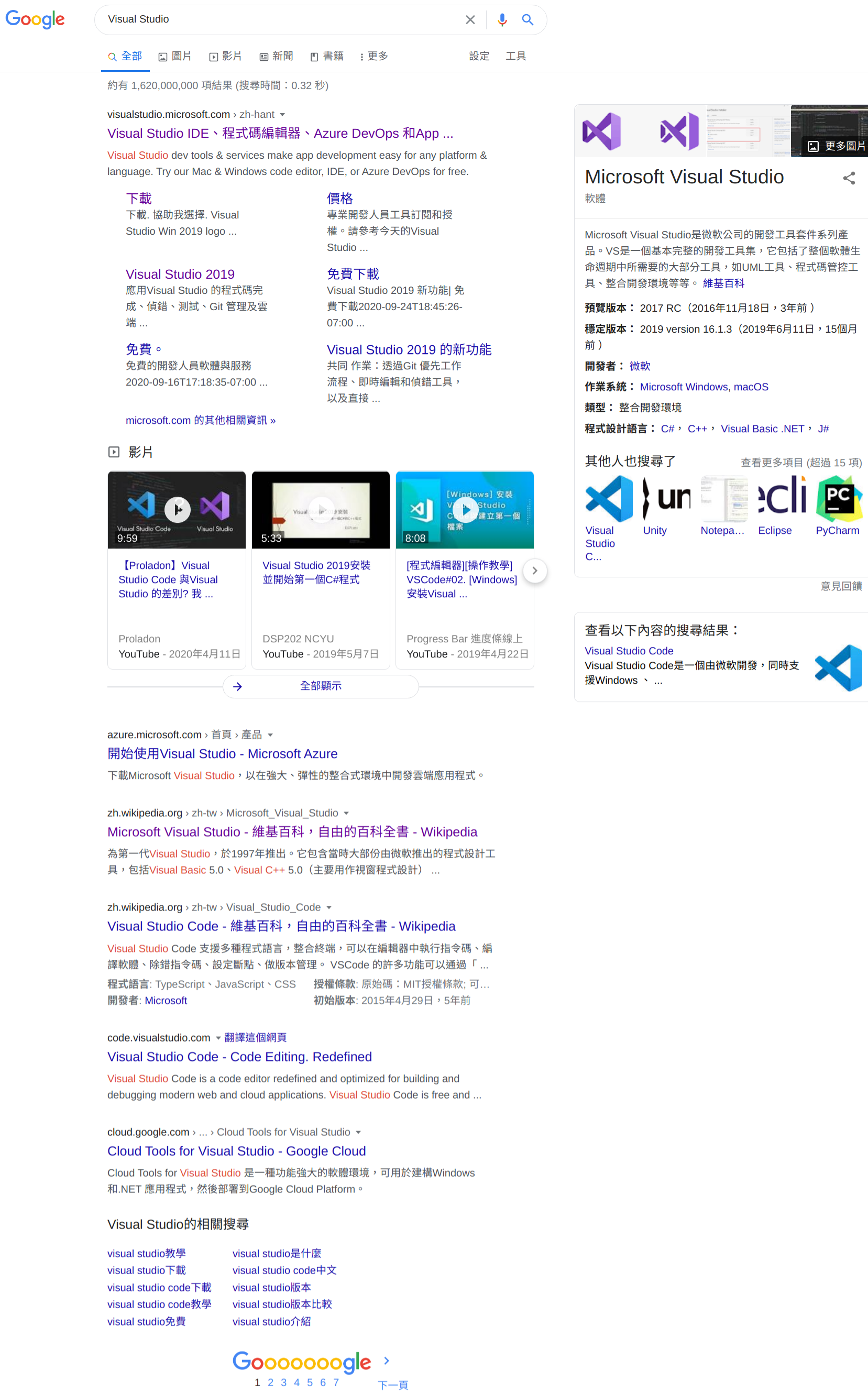Viewport: 868px width, 1392px height.
Task: Select Notepad++ related search thumbnail
Action: click(x=724, y=498)
